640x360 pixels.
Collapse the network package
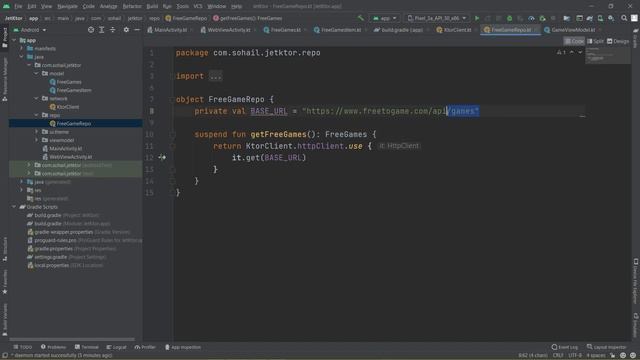37,98
